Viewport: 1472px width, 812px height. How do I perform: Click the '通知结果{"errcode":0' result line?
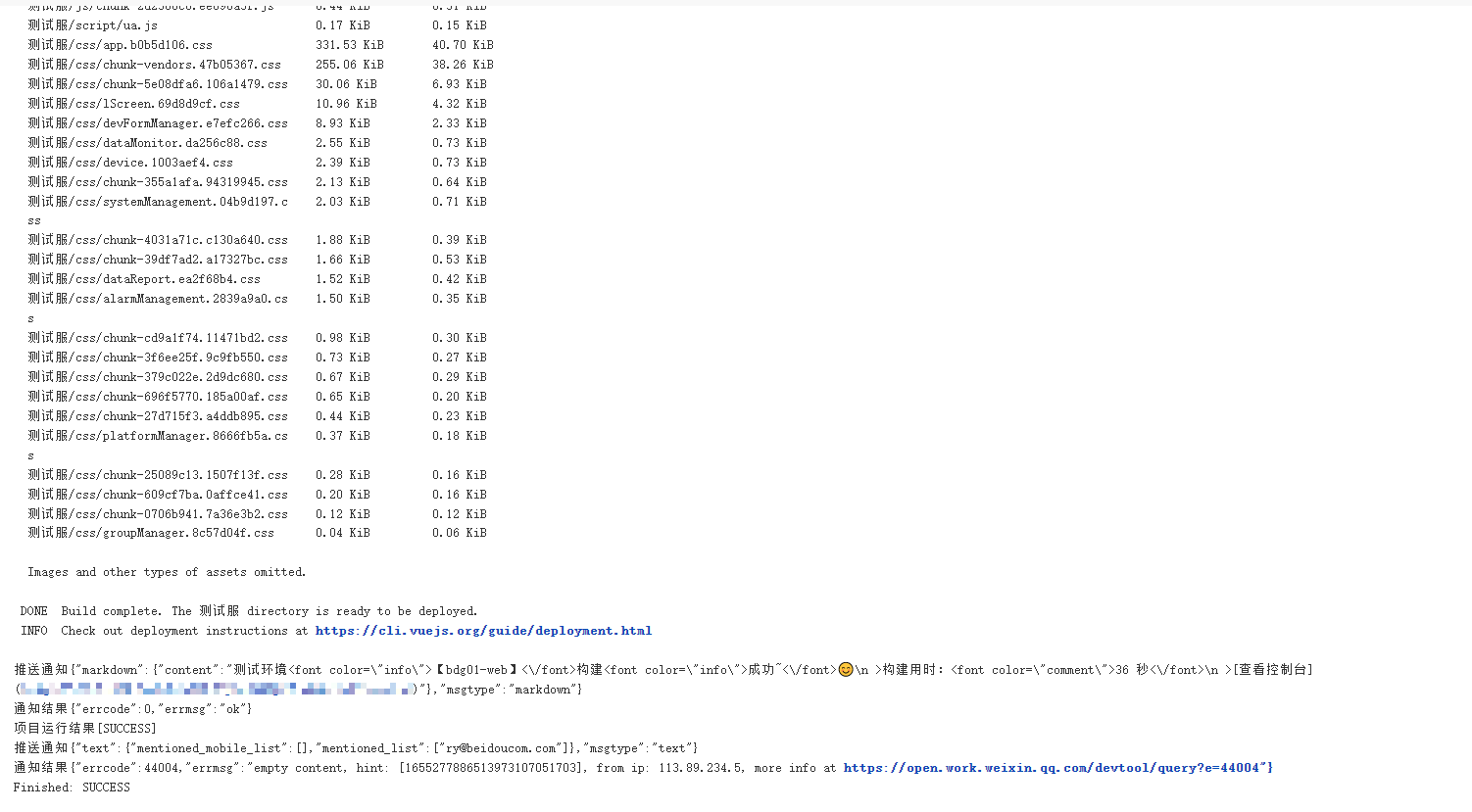pyautogui.click(x=133, y=709)
